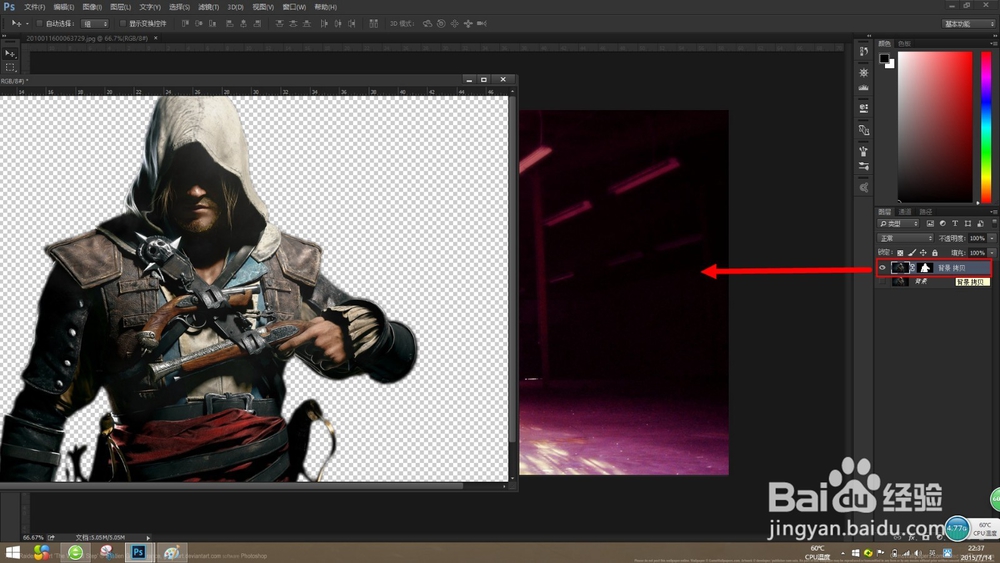
Task: Click the 3D camera zoom icon
Action: 482,24
